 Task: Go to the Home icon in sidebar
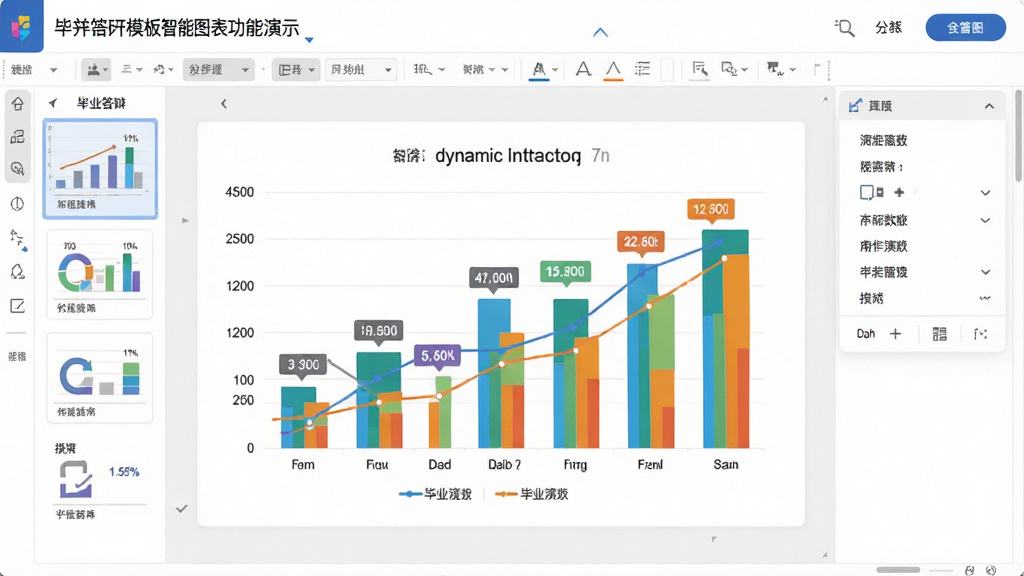click(18, 103)
